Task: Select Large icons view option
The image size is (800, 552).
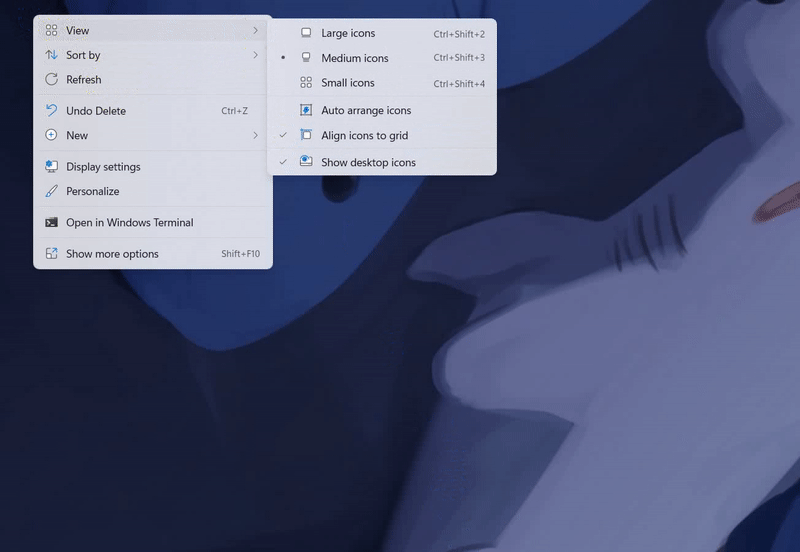Action: point(382,33)
